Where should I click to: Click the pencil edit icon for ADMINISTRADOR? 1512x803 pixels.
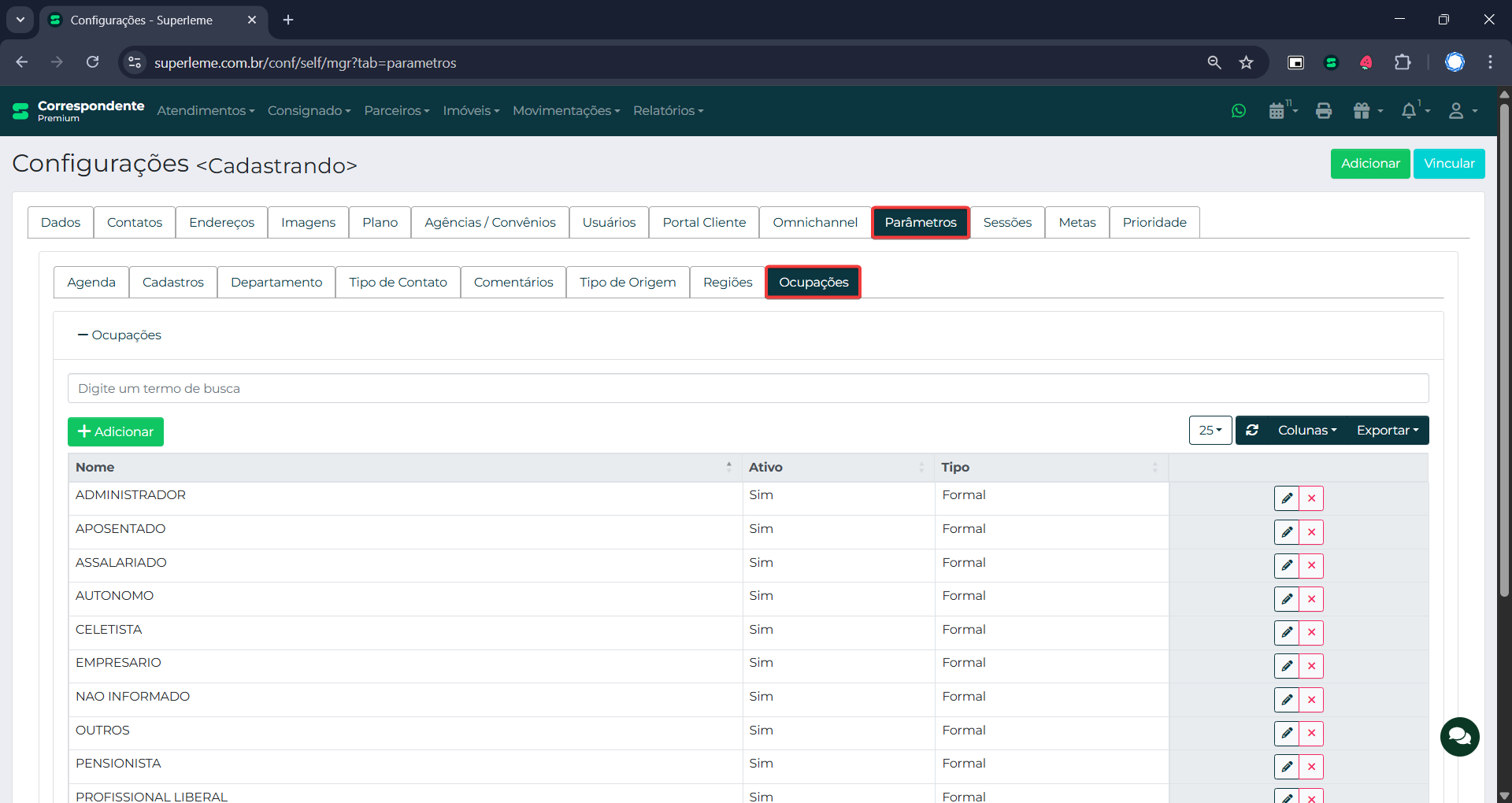[x=1287, y=498]
